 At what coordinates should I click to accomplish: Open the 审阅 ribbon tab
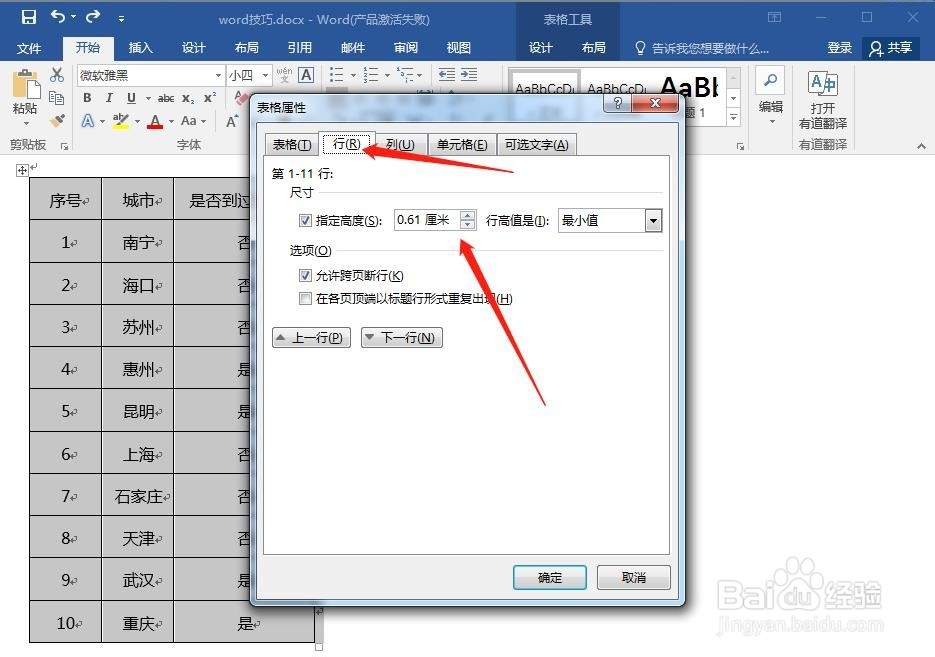pos(405,46)
